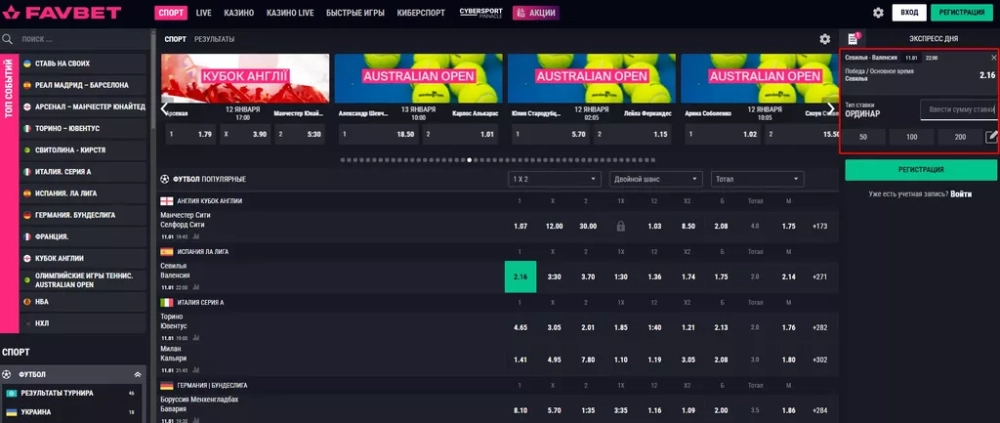The image size is (1000, 423).
Task: Open the Тотал market dropdown
Action: point(758,179)
